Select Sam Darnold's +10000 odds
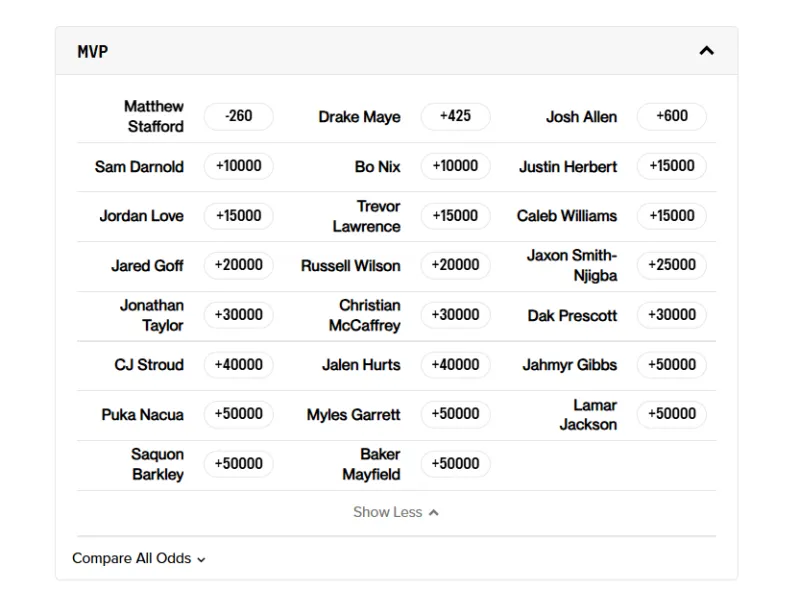 (238, 166)
